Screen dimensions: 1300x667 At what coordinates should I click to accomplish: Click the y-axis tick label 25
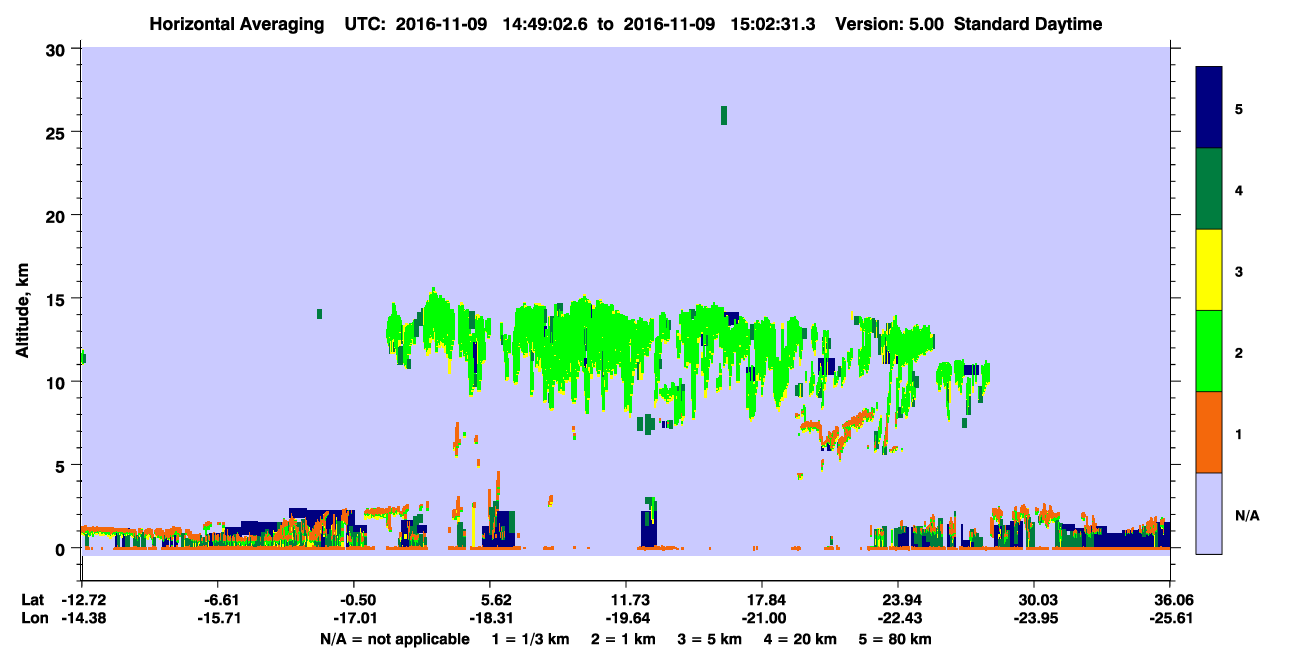click(57, 132)
